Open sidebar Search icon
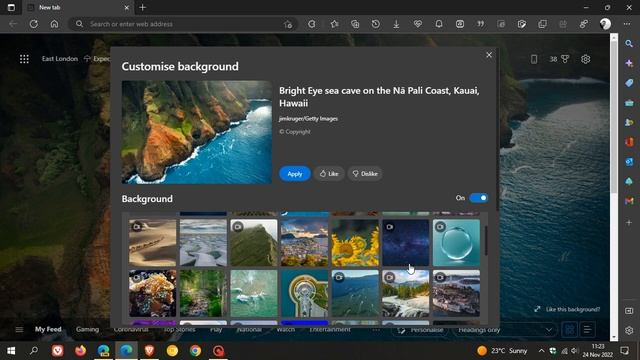 tap(629, 43)
